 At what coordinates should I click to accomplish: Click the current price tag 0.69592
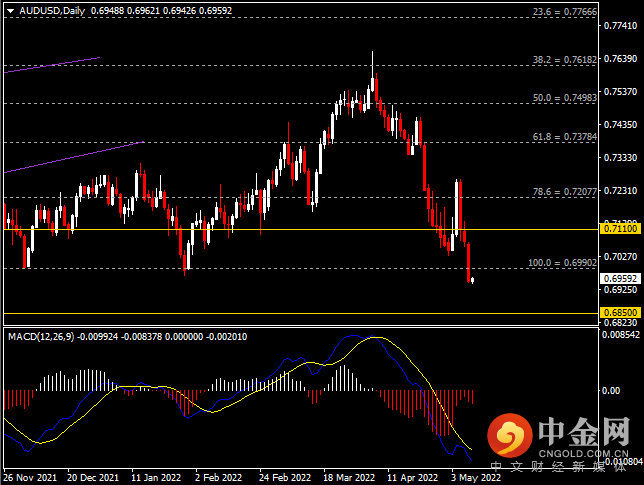[620, 279]
